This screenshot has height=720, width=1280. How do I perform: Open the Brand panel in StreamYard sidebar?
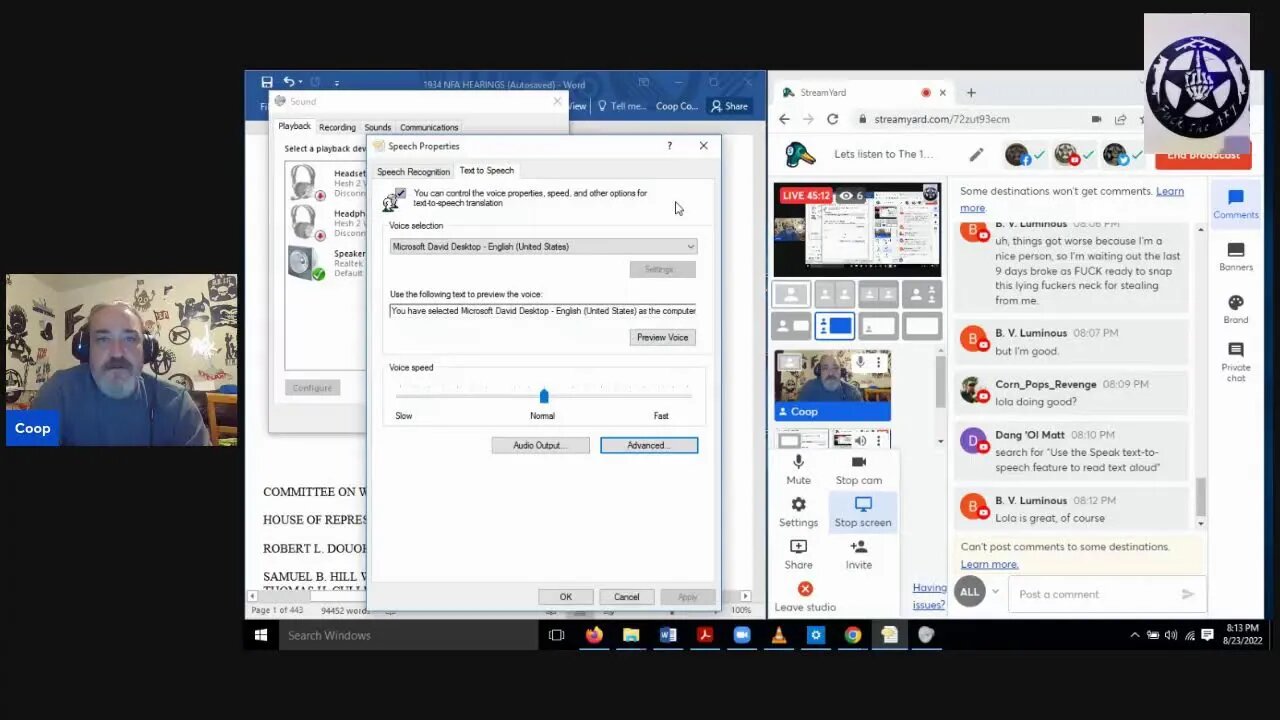click(x=1236, y=309)
